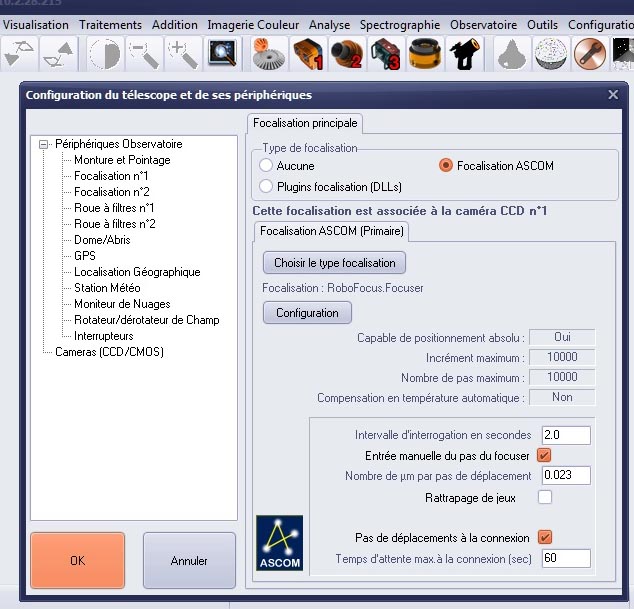Click the camera number 2 toolbar icon
The image size is (634, 609).
pyautogui.click(x=349, y=53)
